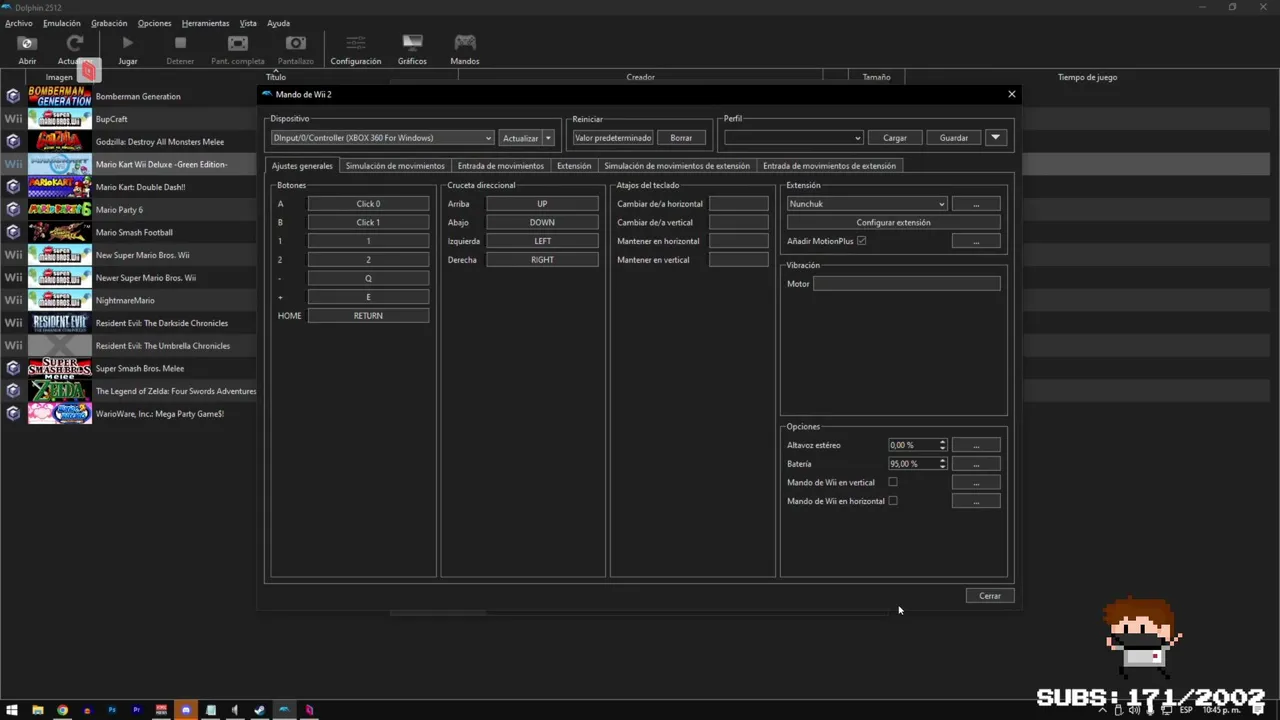Click the GameCube icon beside Mario Party 6
1280x720 pixels.
[13, 209]
